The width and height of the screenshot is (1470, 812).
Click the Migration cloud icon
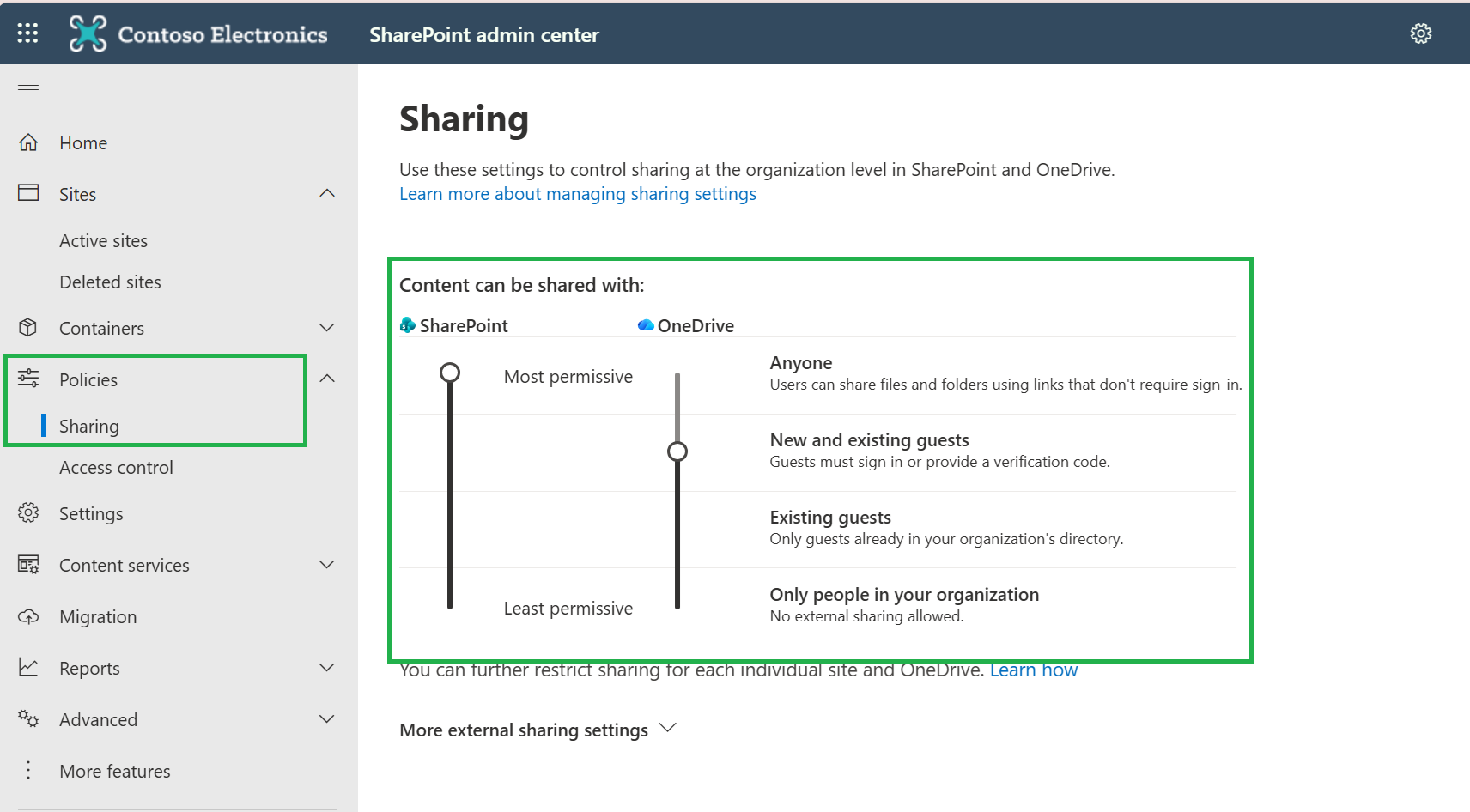point(28,616)
